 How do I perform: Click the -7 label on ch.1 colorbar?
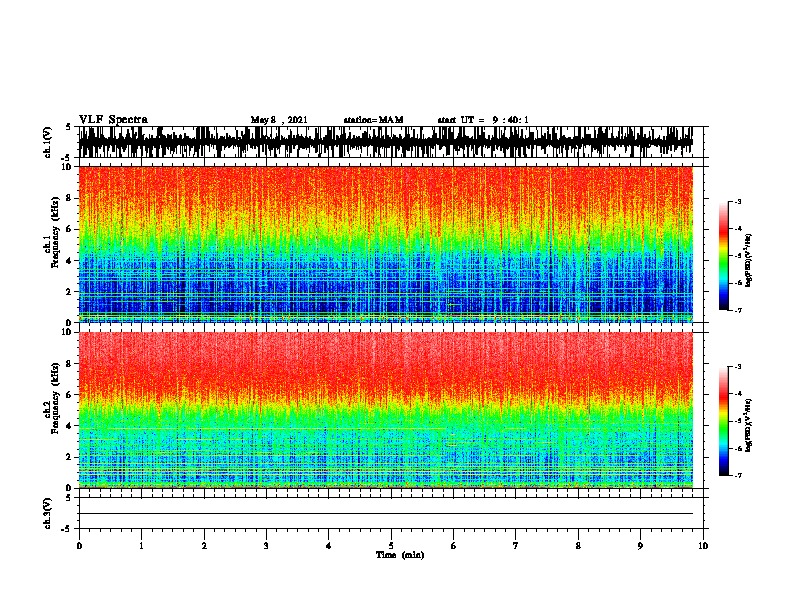(x=737, y=310)
